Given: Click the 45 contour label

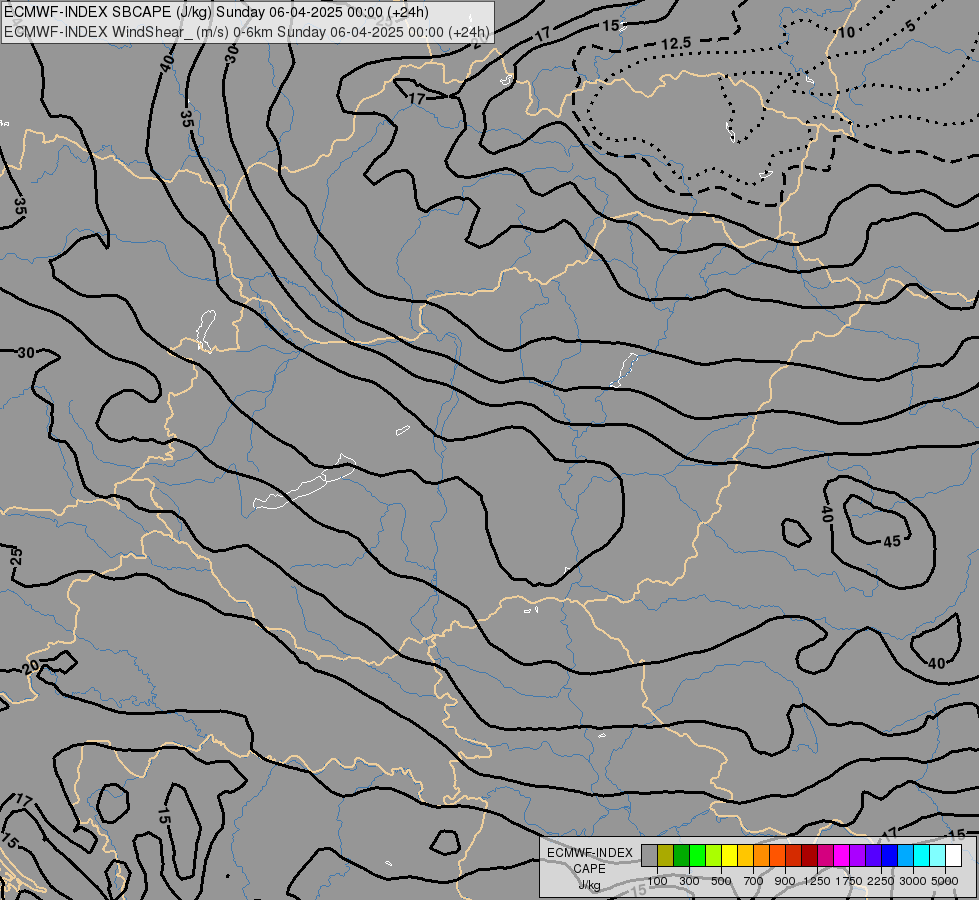Looking at the screenshot, I should tap(892, 541).
